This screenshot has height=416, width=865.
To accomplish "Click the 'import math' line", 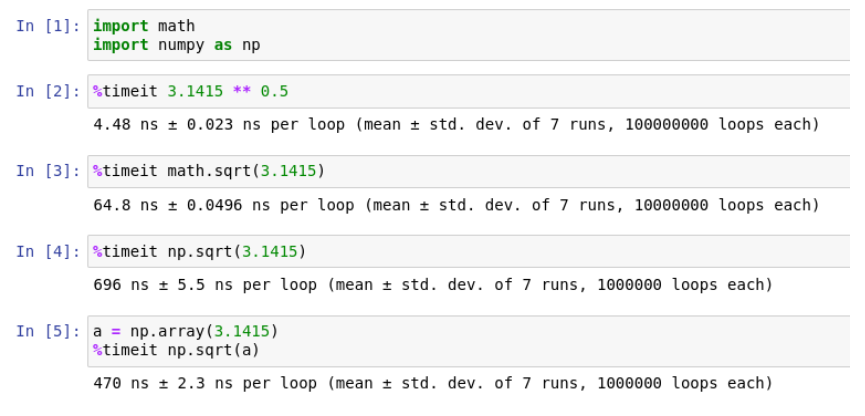I will pyautogui.click(x=144, y=26).
